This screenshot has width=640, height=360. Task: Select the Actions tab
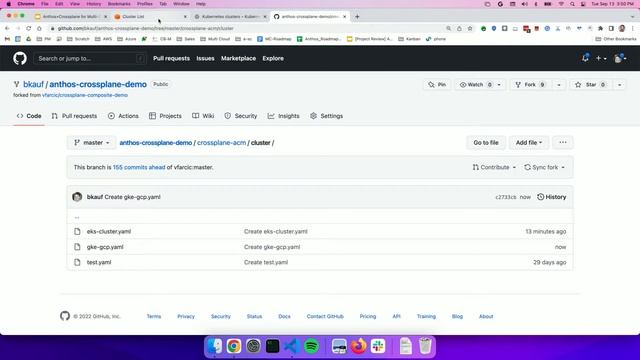click(123, 116)
